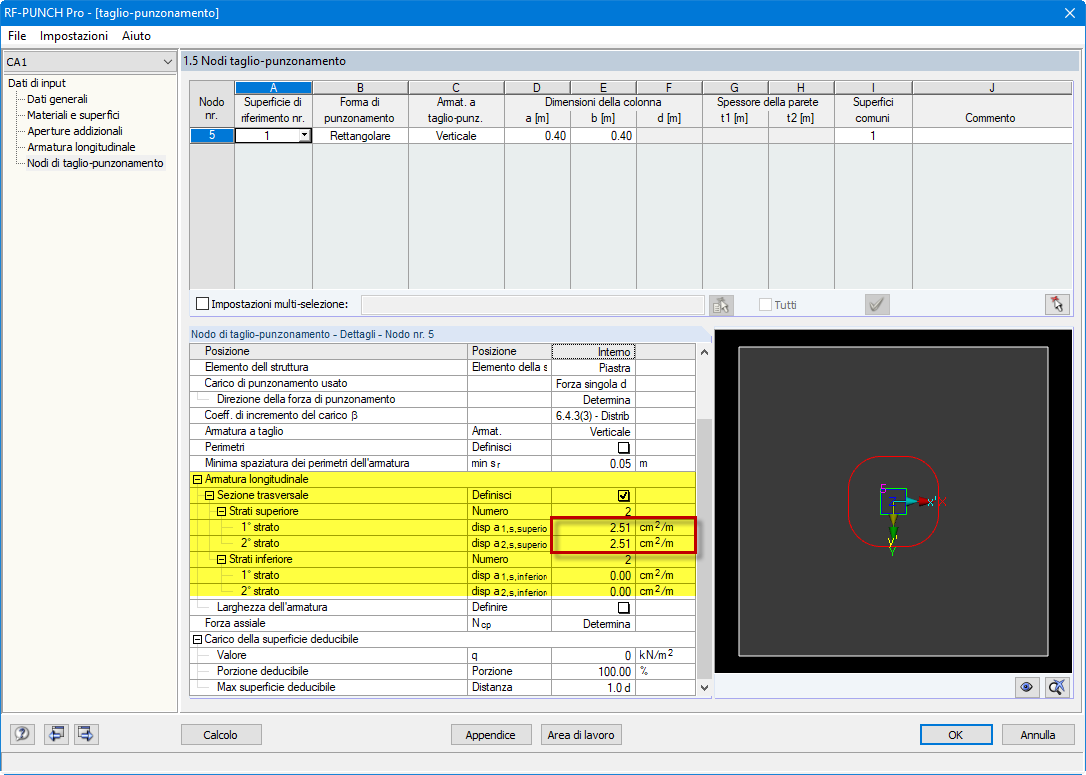This screenshot has width=1086, height=775.
Task: Click column a [m] value 0.40
Action: [537, 136]
